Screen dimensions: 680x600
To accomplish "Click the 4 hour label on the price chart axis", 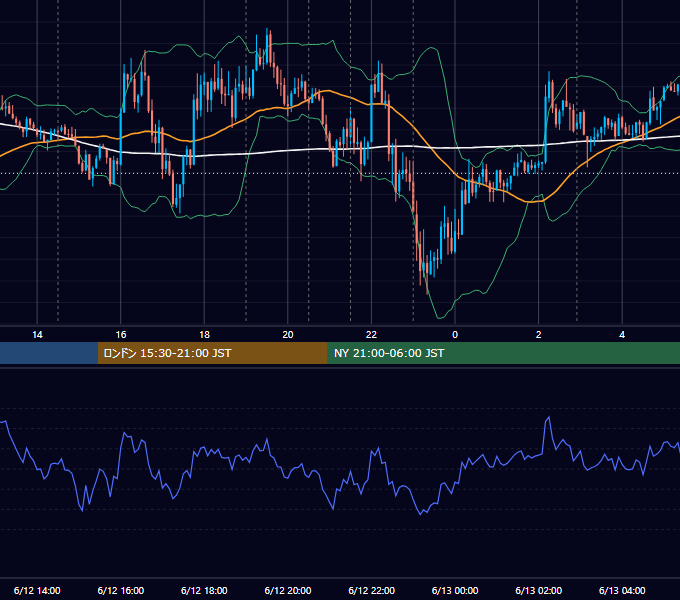I will pos(622,335).
